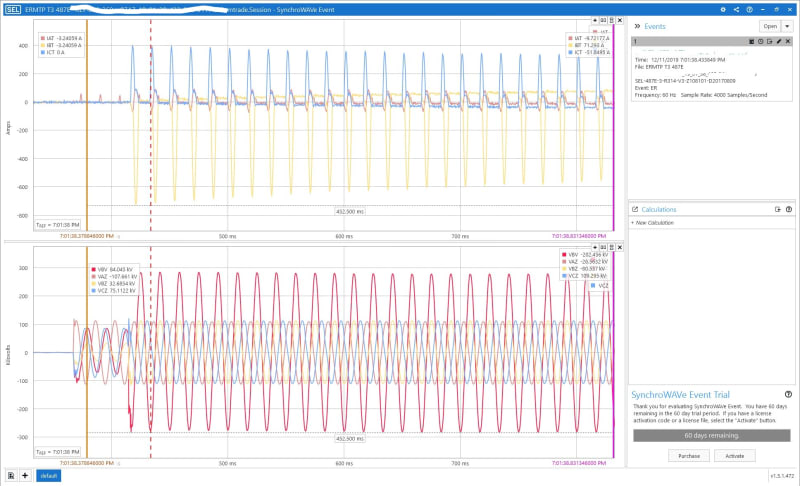
Task: Open SynchroWAVe Event Trial help icon
Action: 788,394
